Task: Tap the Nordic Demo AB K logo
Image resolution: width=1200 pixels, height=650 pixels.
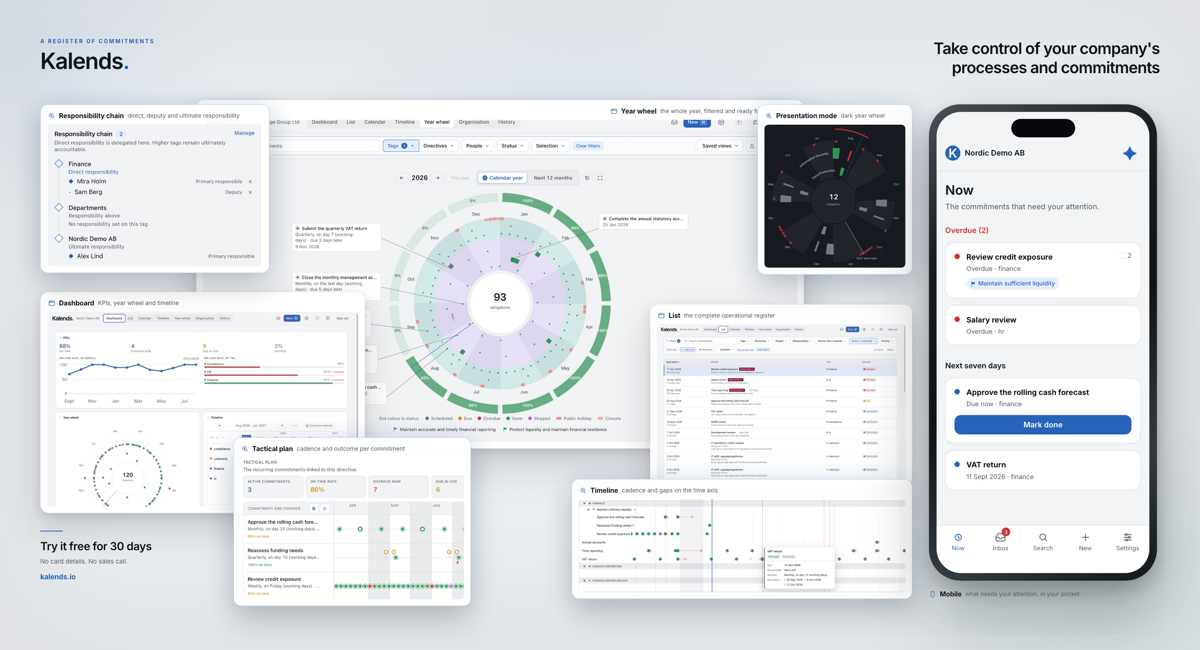Action: (x=953, y=153)
